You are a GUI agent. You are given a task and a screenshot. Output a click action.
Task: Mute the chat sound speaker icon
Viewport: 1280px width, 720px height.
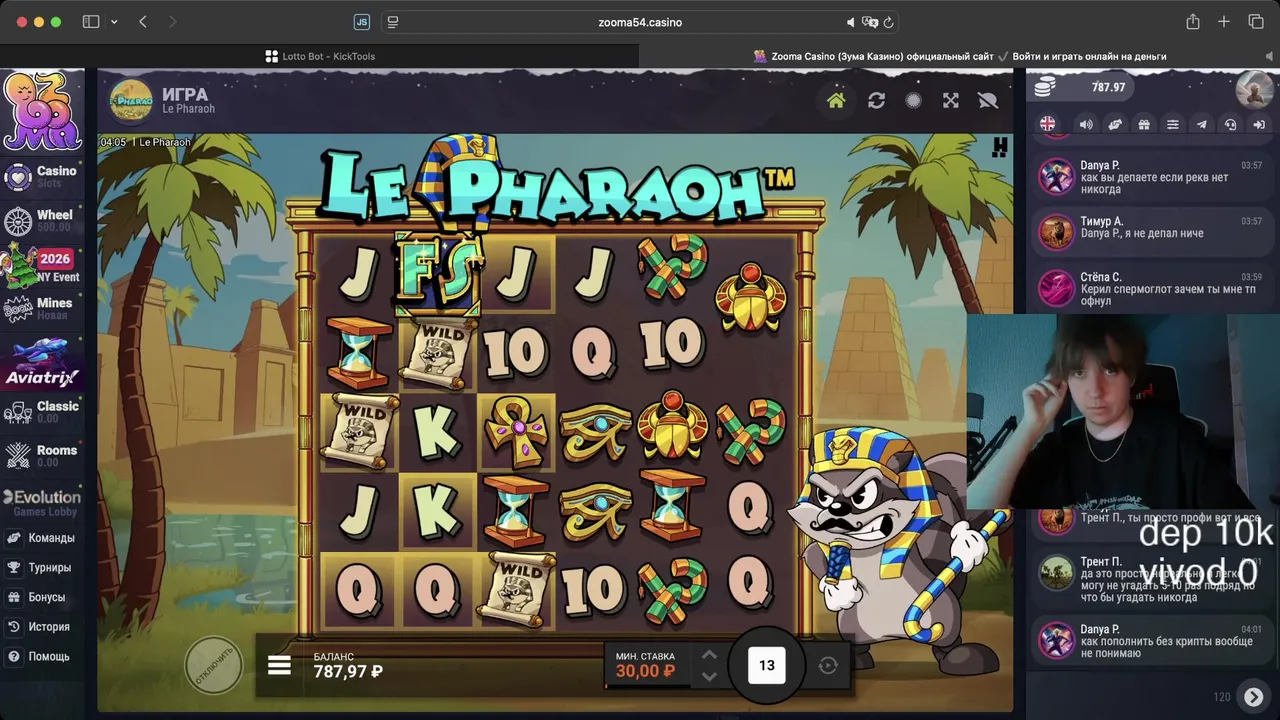(1086, 124)
